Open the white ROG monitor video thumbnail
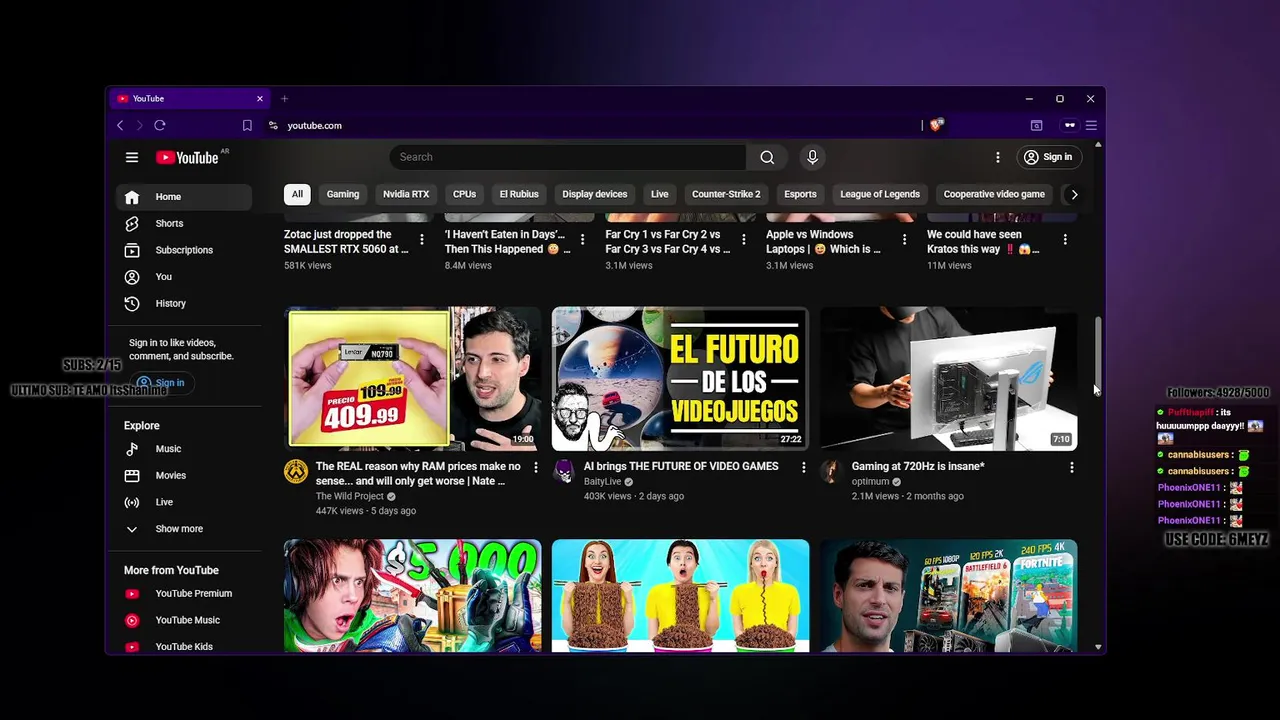 click(949, 378)
